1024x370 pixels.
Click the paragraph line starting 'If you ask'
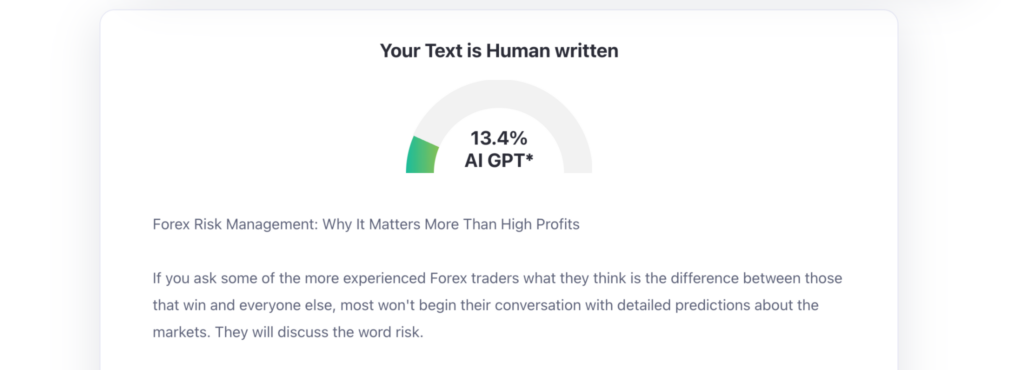498,279
